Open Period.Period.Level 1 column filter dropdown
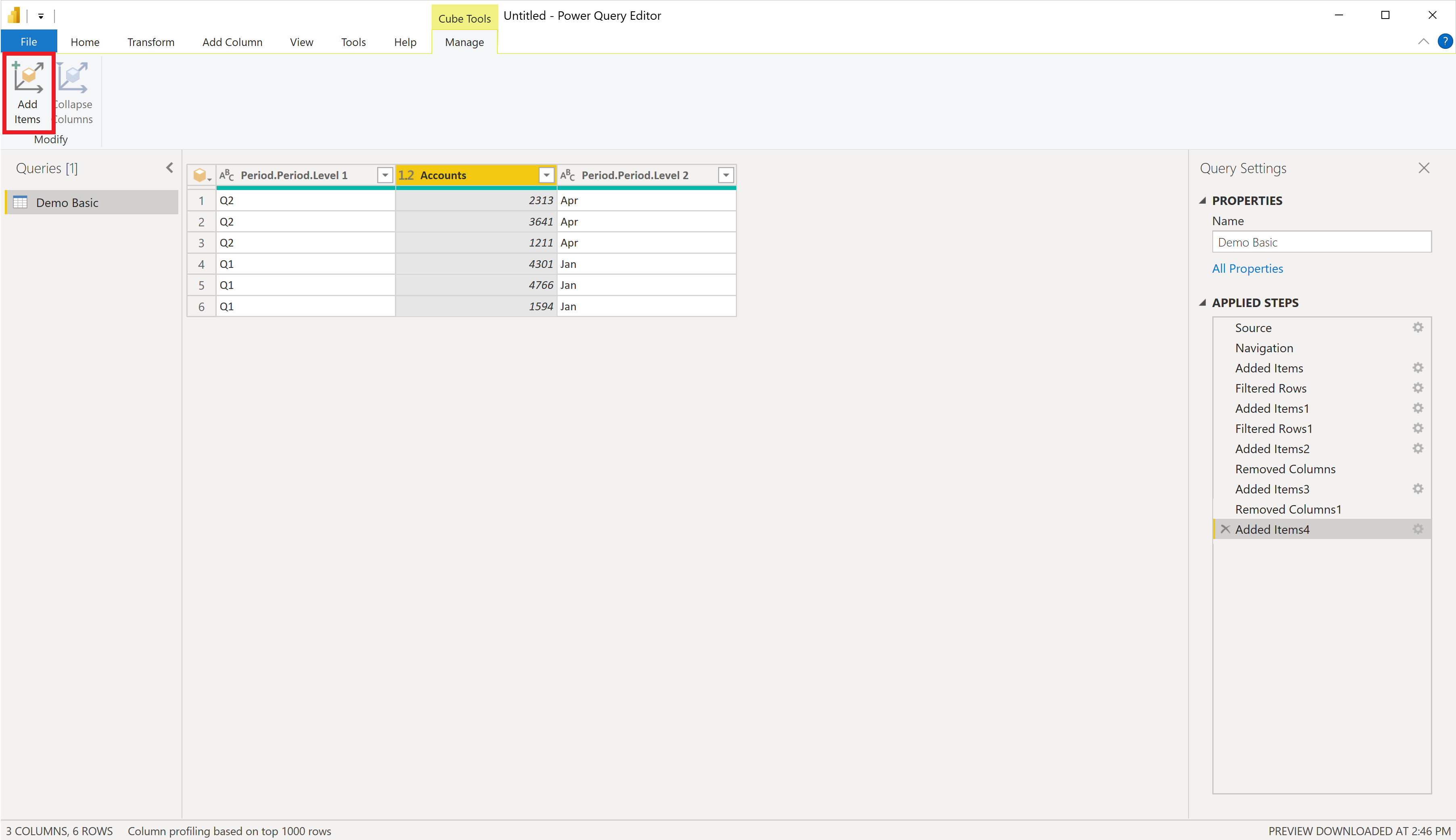The image size is (1456, 840). (385, 175)
